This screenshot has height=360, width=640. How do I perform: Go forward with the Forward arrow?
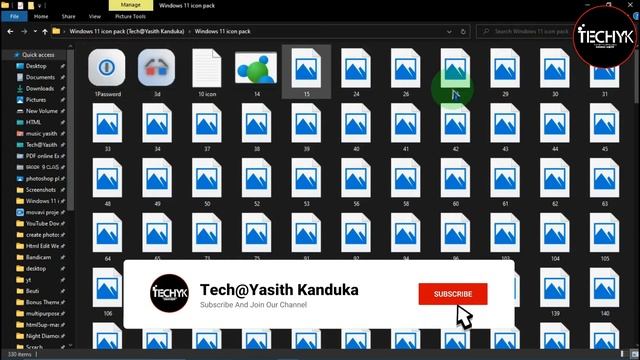(24, 31)
